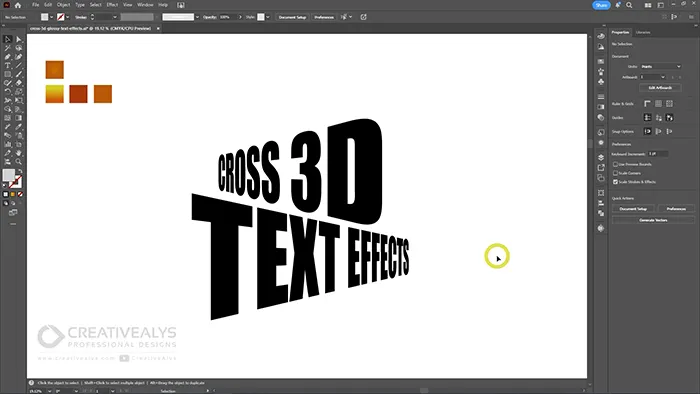
Task: Select the Hand tool
Action: [19, 153]
